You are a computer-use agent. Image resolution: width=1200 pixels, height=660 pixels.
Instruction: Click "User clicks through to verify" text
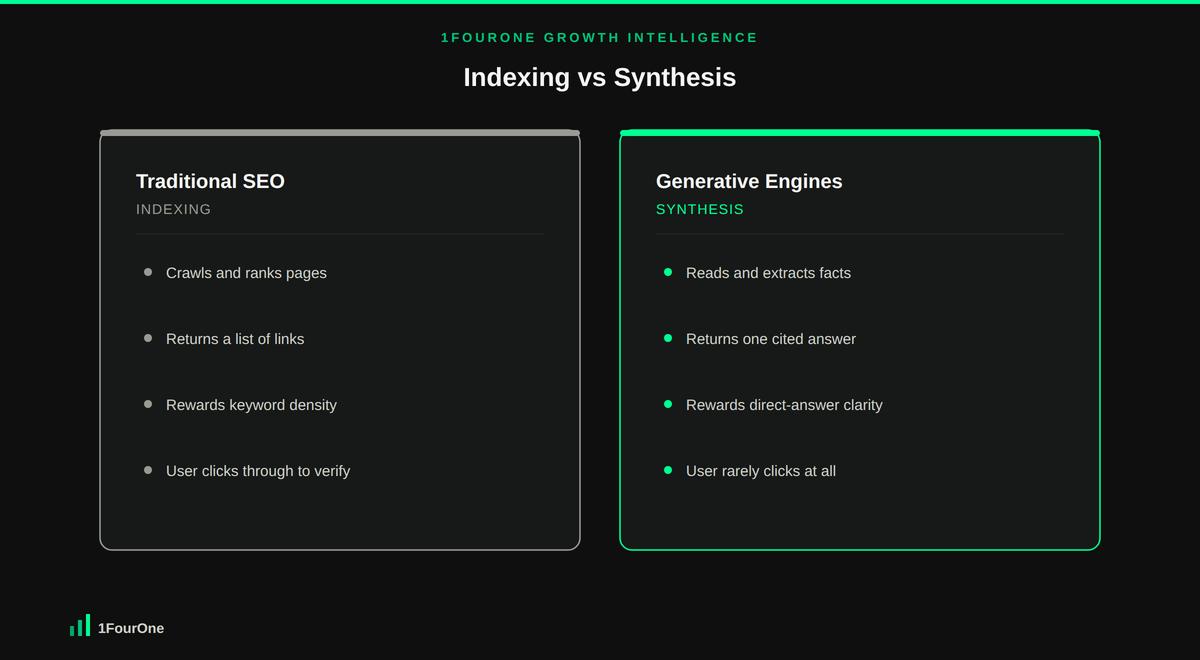258,471
